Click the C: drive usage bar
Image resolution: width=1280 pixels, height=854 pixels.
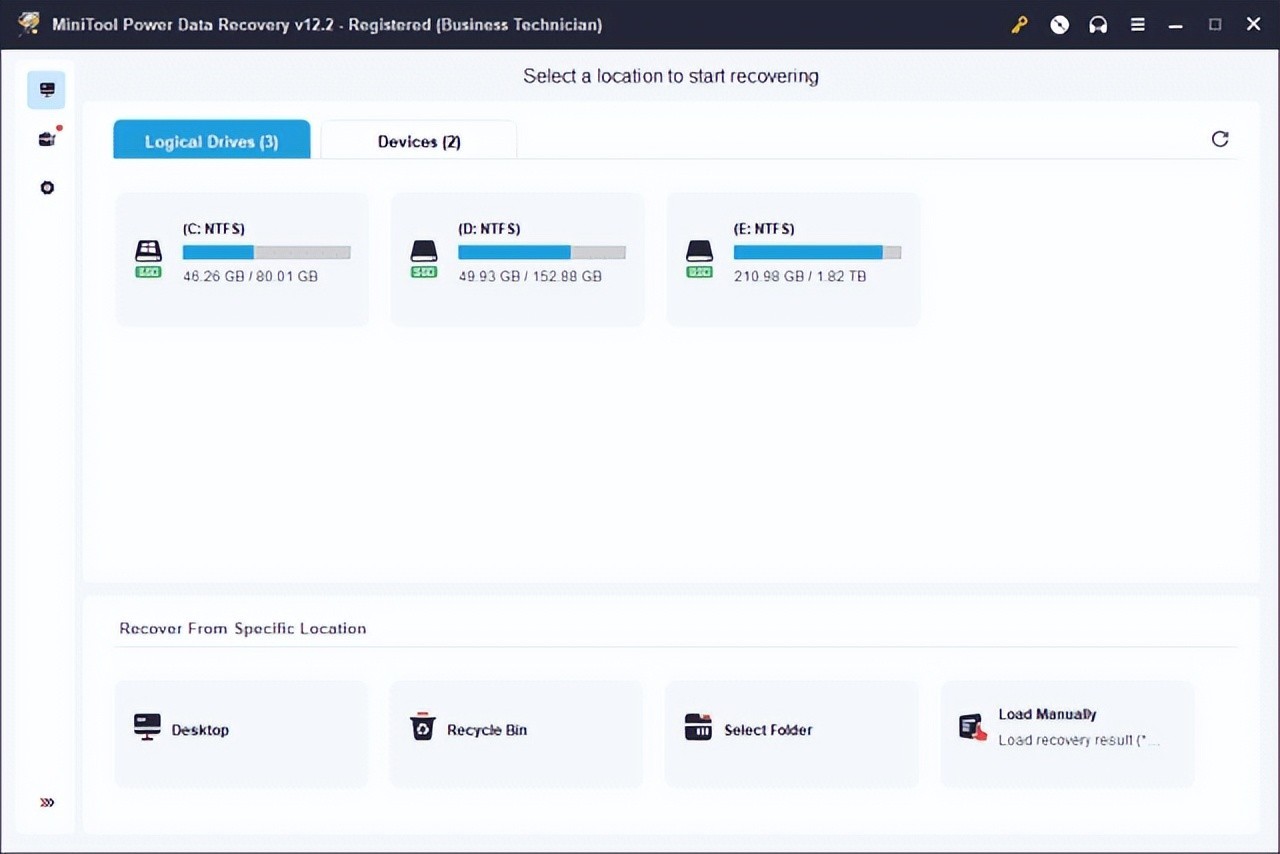(266, 252)
